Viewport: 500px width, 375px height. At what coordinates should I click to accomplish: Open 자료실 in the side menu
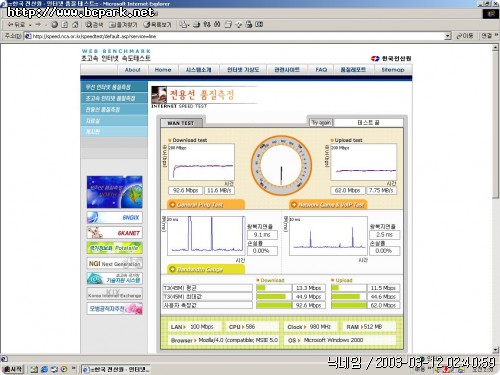114,121
